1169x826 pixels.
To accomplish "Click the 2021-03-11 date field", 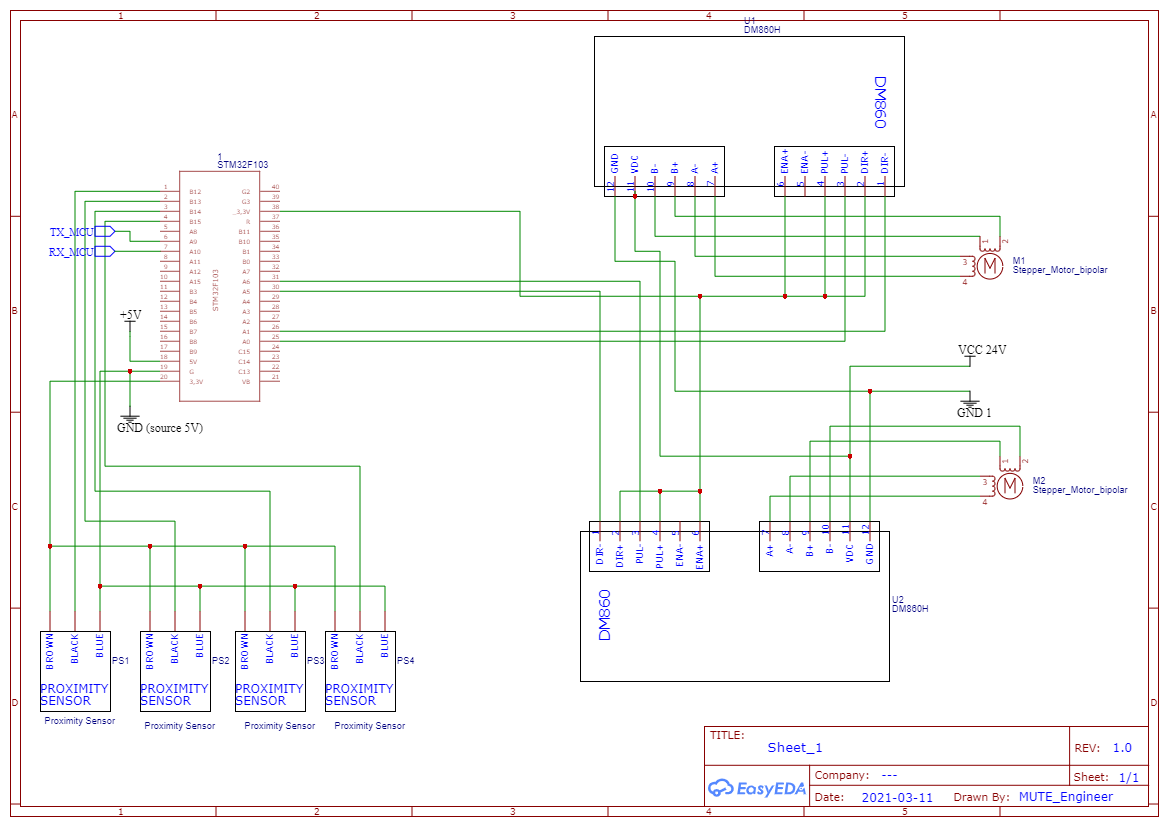I will (895, 796).
